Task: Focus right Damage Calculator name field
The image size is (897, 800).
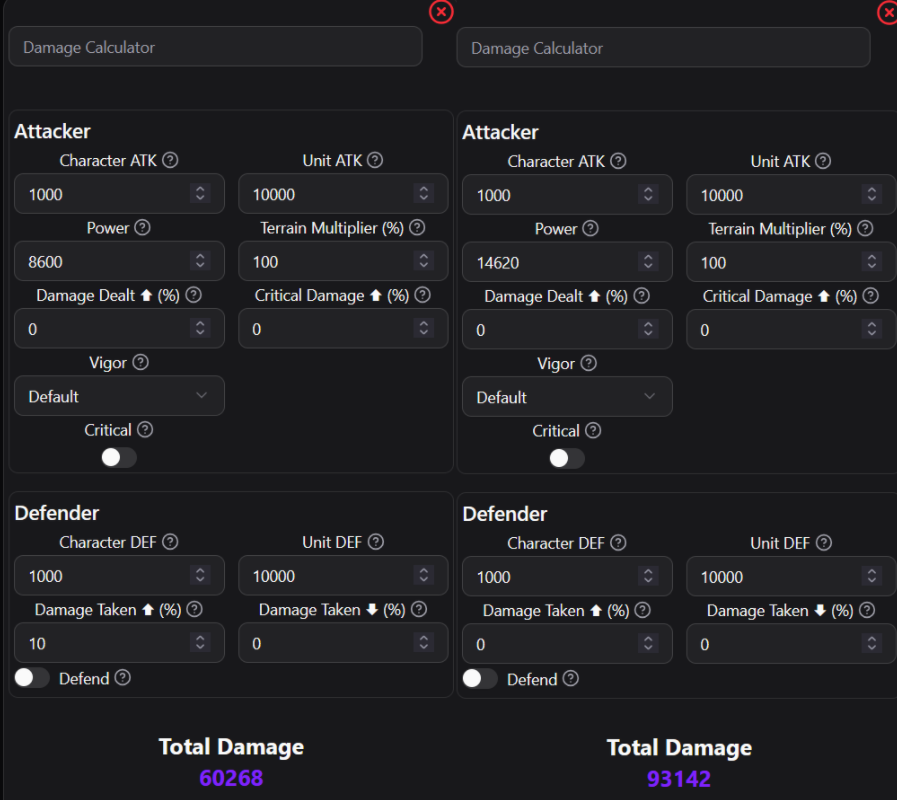Action: (x=664, y=47)
